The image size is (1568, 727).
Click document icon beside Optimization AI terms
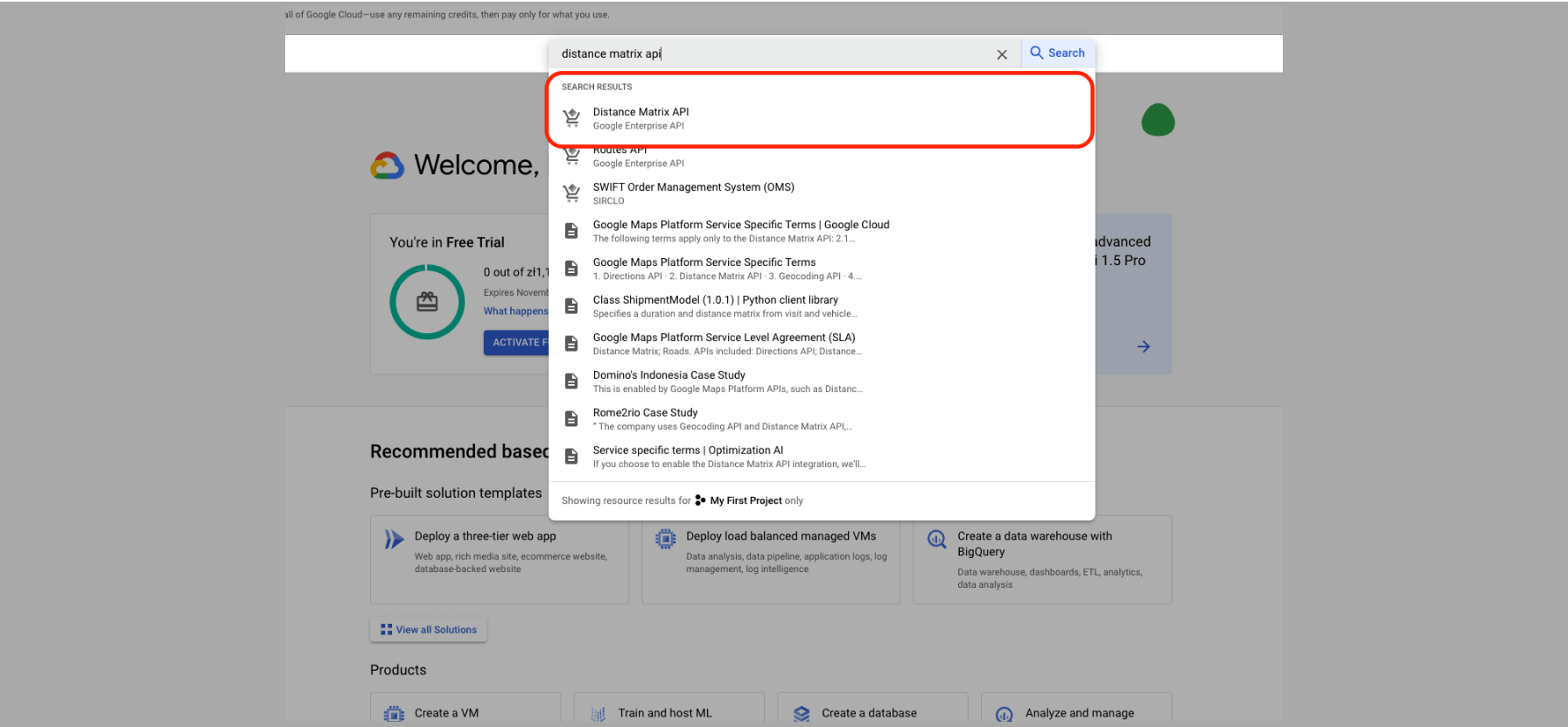[x=571, y=457]
